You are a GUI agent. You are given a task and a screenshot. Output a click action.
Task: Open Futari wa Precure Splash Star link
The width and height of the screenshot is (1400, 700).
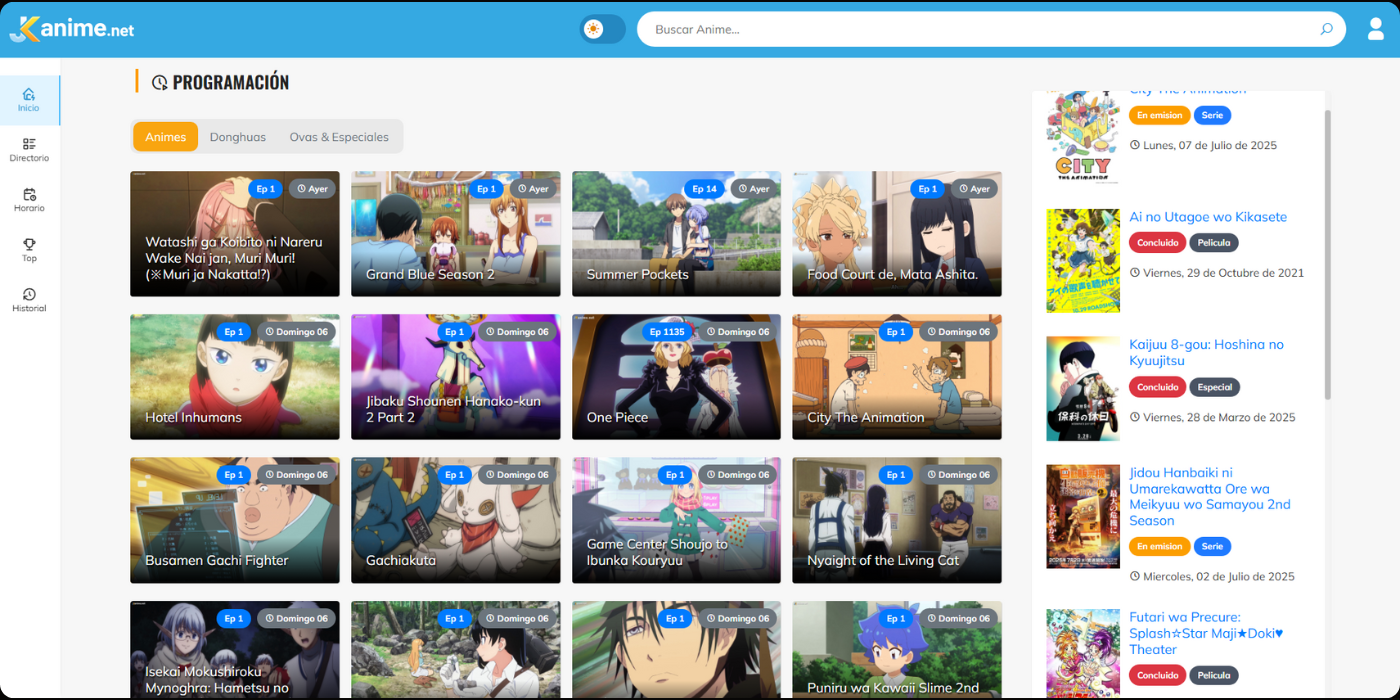1206,633
